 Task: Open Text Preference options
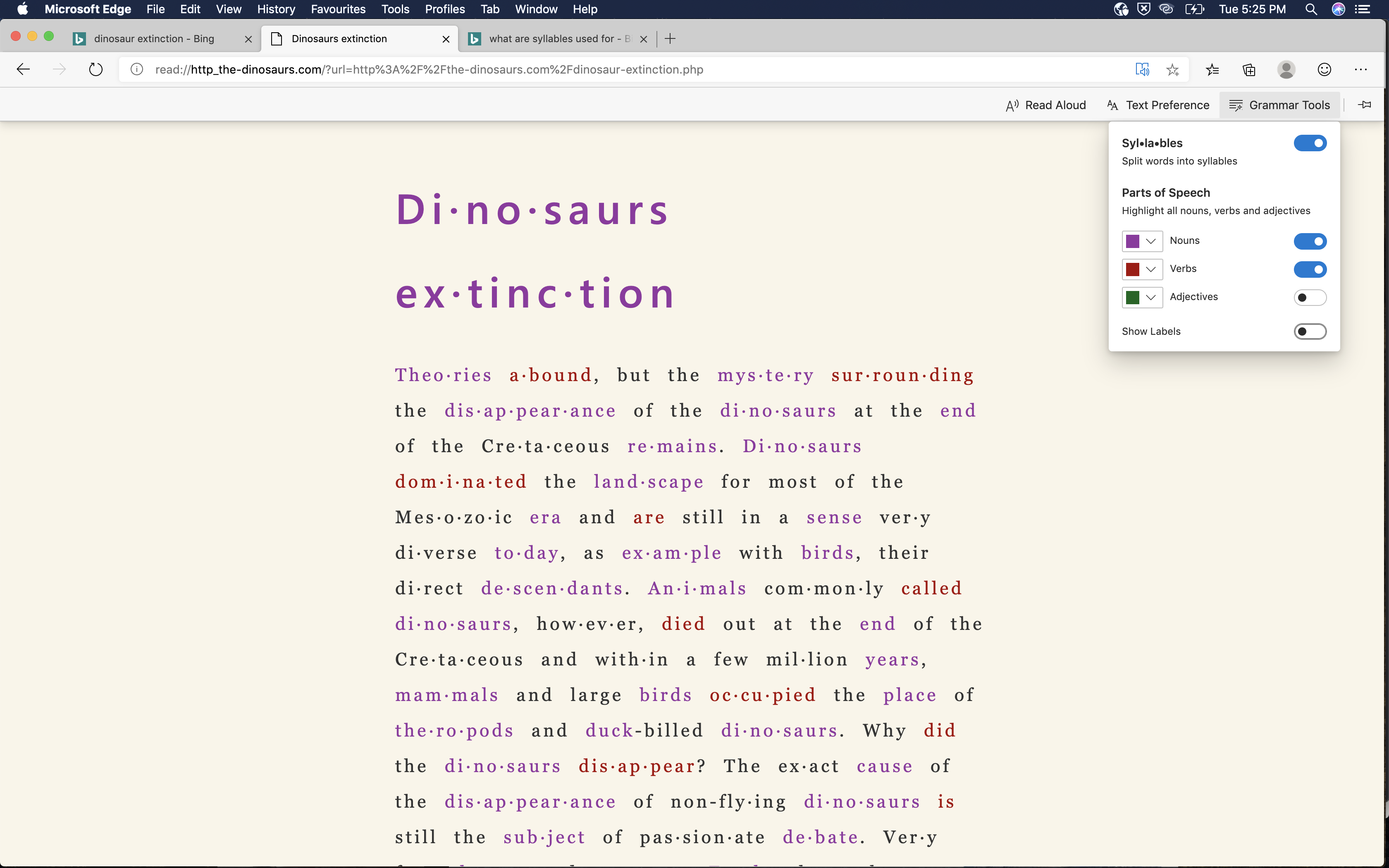(1158, 105)
